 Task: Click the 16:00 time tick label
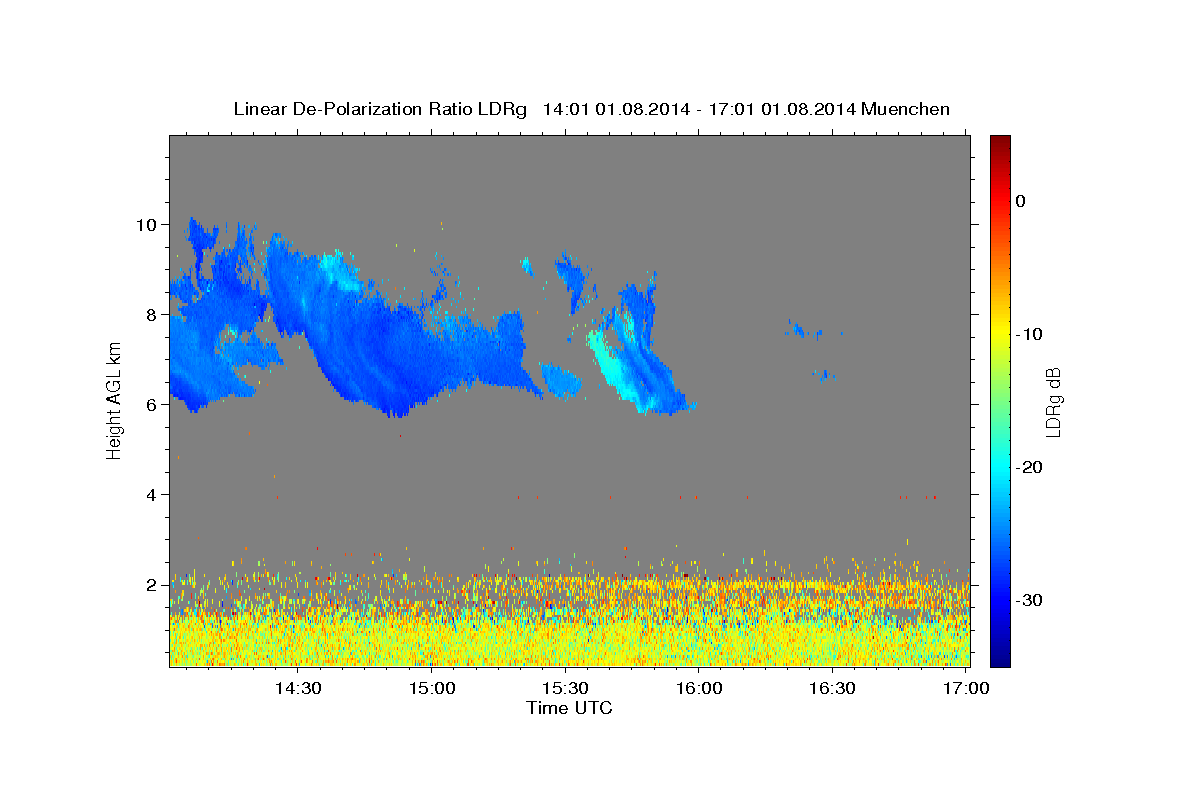tap(699, 688)
